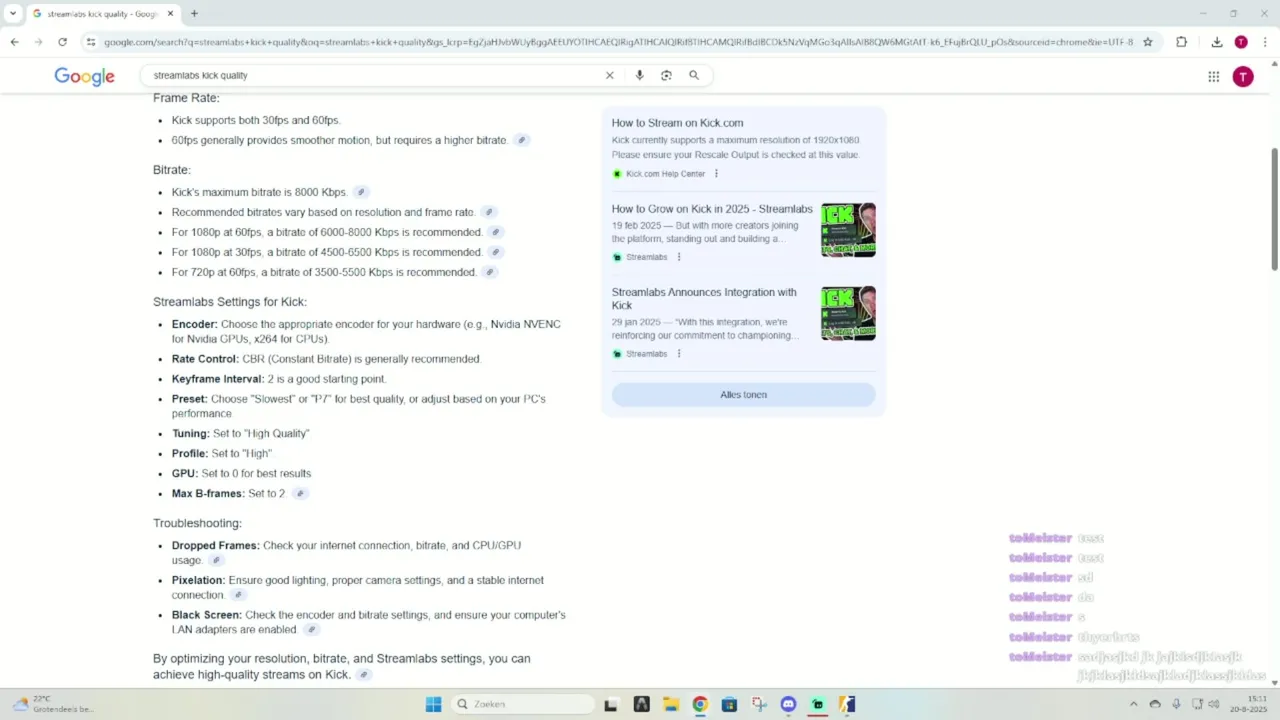Open source link after maximum bitrate 8000 Kbps
The image size is (1280, 720).
coord(361,192)
